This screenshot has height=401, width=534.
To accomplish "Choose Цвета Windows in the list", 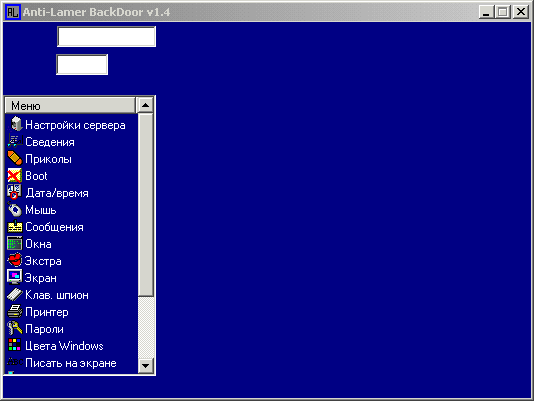I will 64,346.
